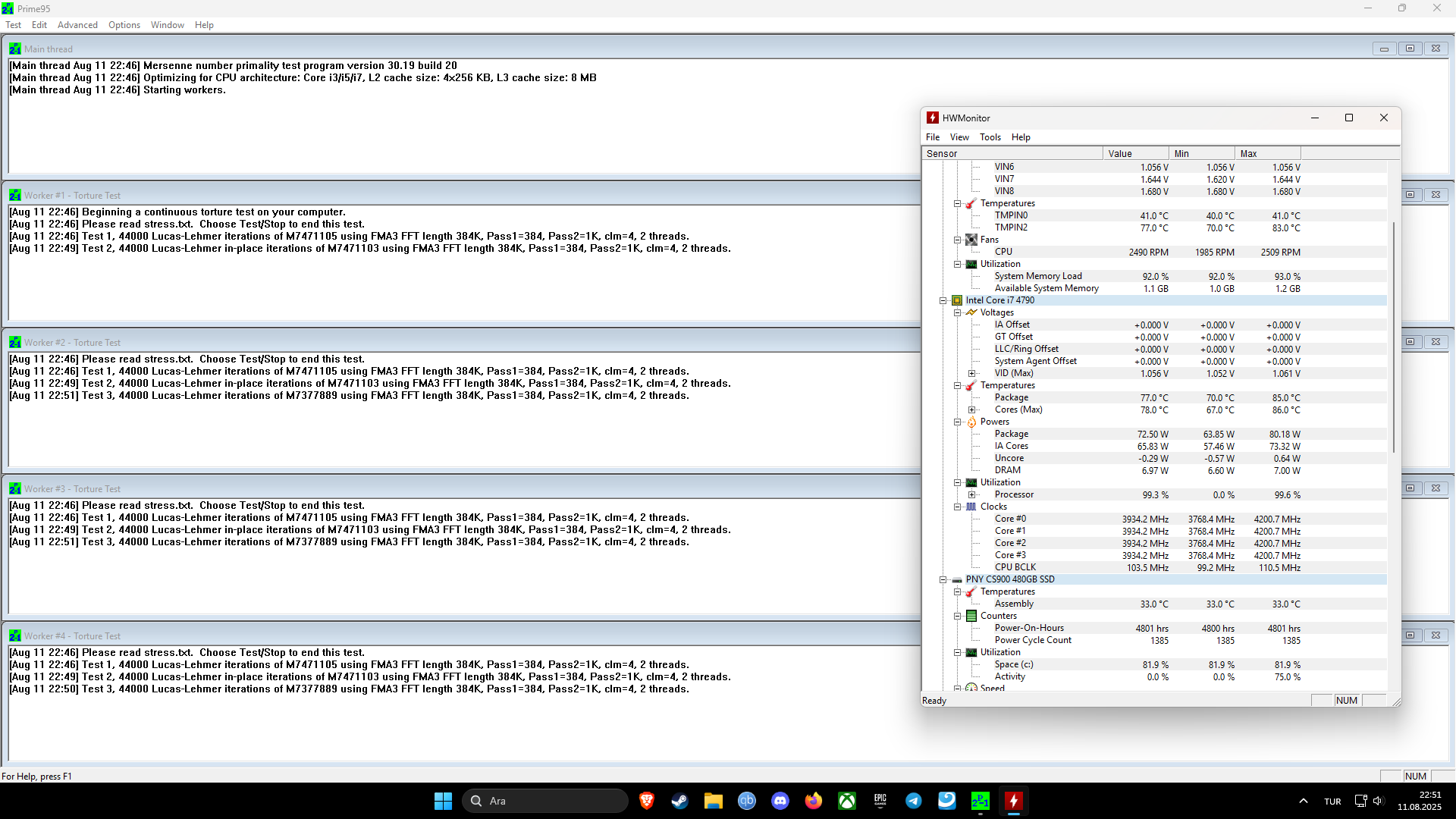Image resolution: width=1456 pixels, height=819 pixels.
Task: Collapse the Fans section
Action: click(x=958, y=240)
